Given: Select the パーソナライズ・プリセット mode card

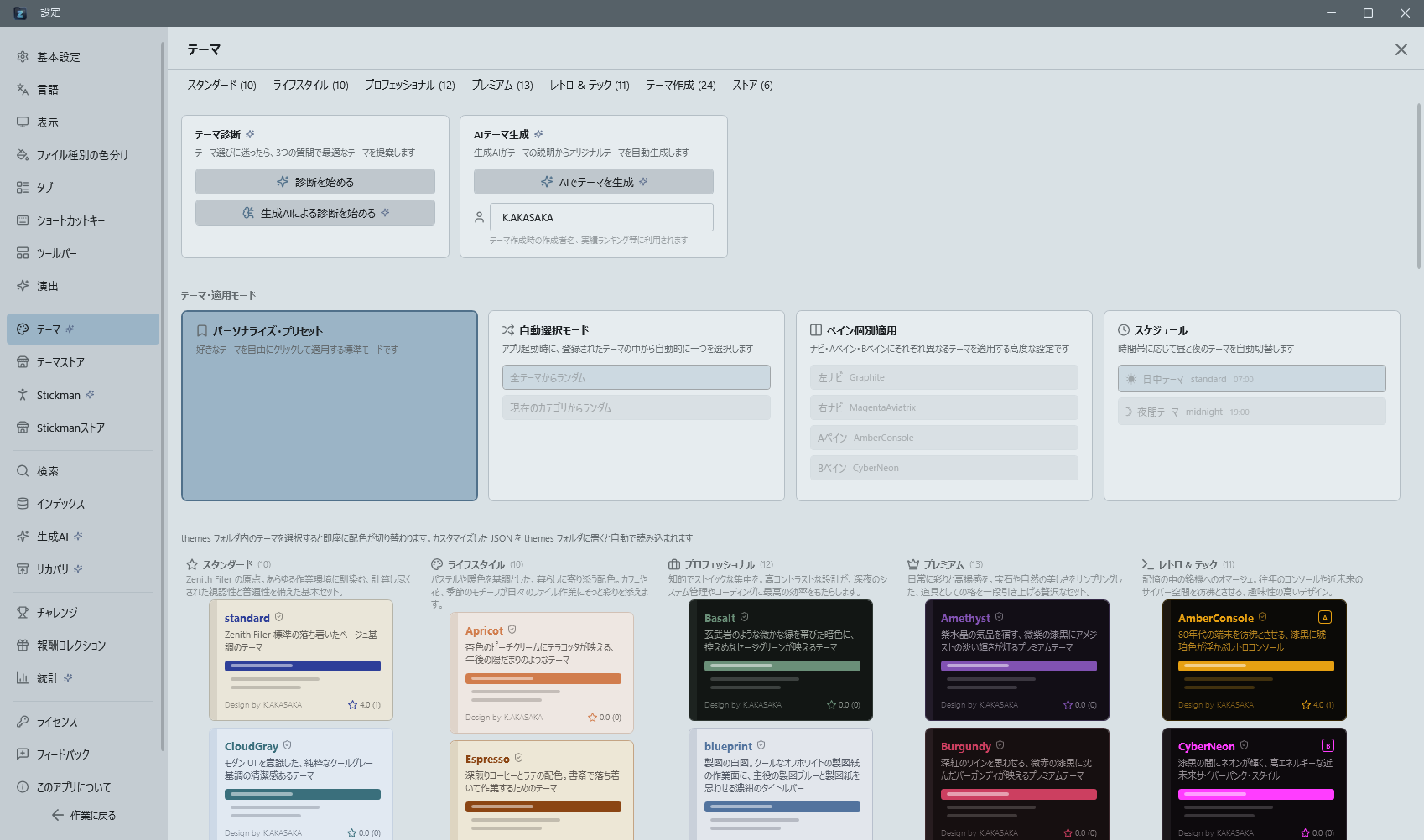Looking at the screenshot, I should (330, 406).
